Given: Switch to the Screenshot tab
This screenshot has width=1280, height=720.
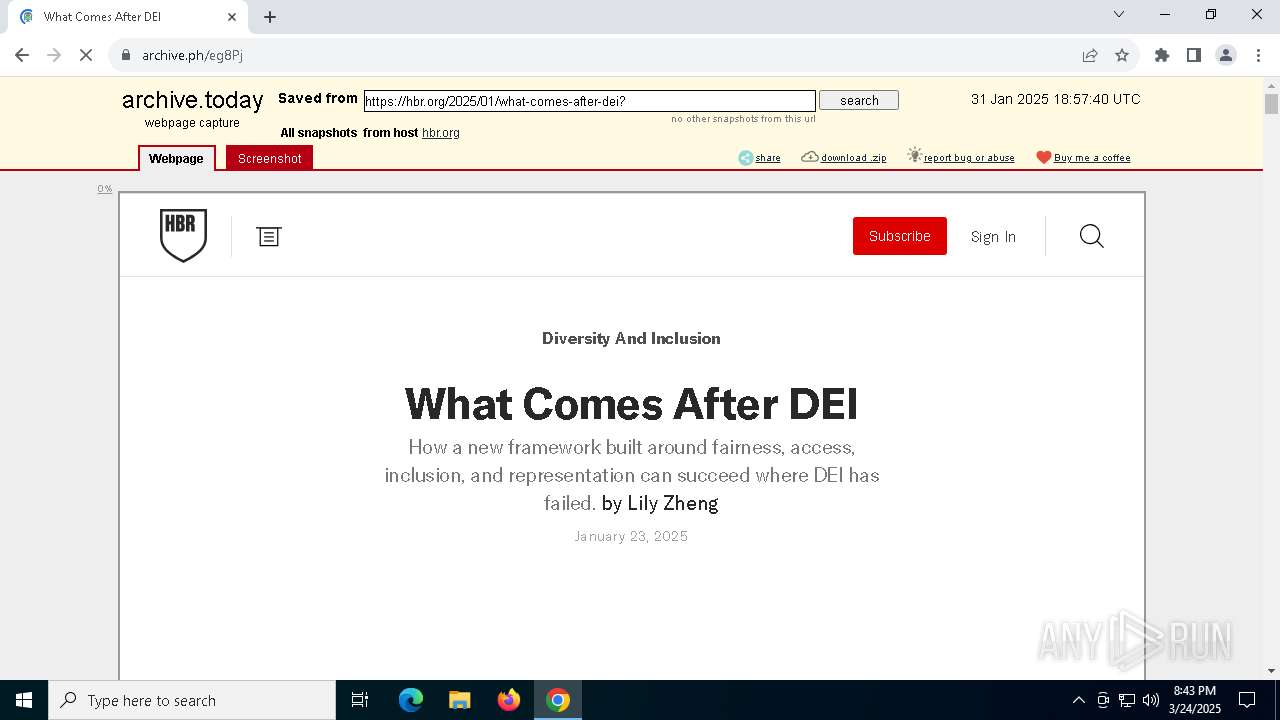Looking at the screenshot, I should pyautogui.click(x=269, y=158).
